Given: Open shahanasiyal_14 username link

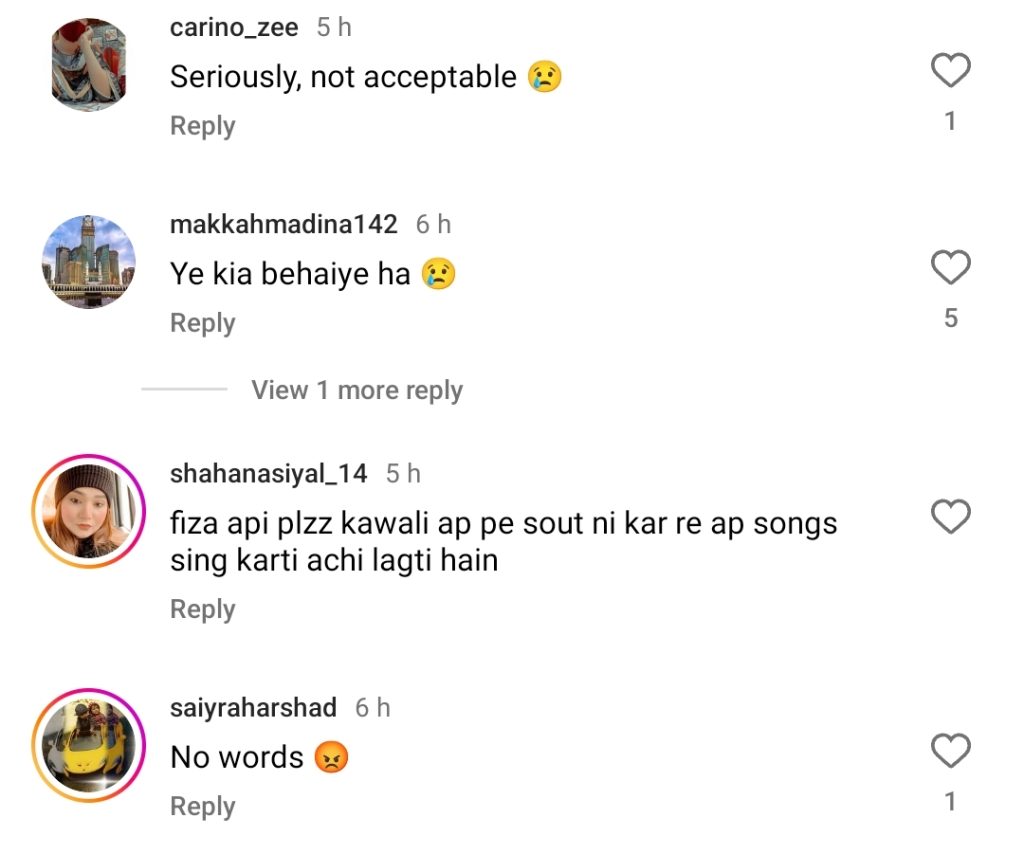Looking at the screenshot, I should tap(268, 474).
